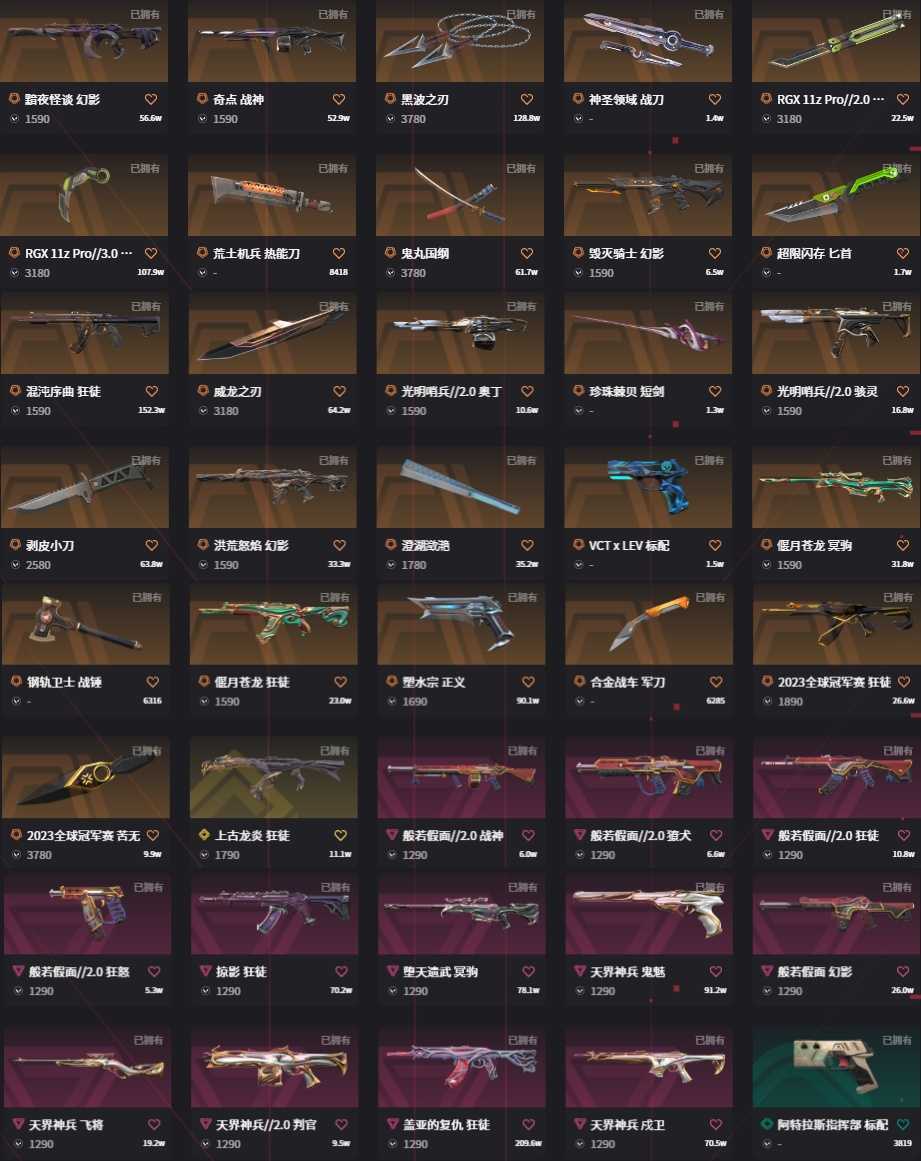
Task: Click the heart icon beside 剥皮小刀
Action: tap(151, 545)
